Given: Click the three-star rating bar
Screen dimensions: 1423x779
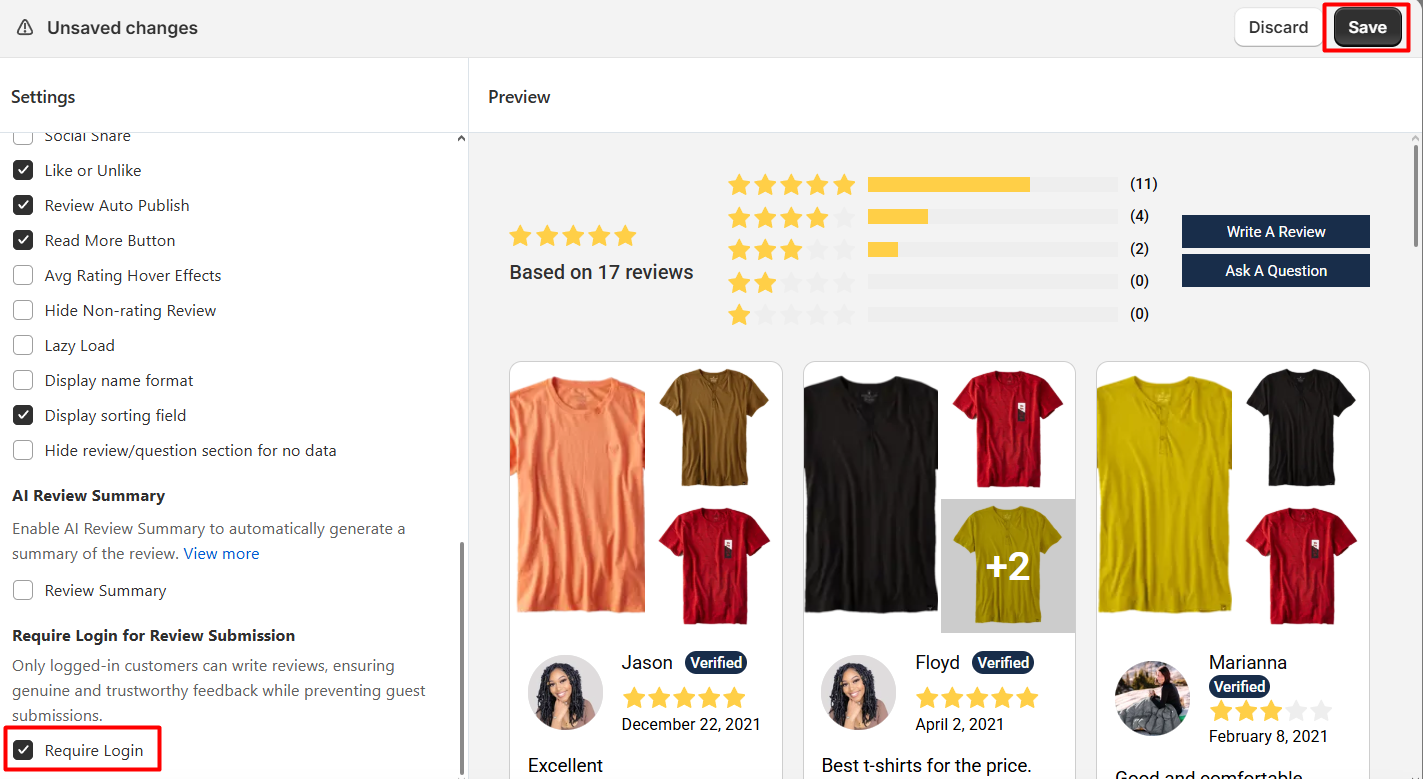Looking at the screenshot, I should tap(993, 249).
